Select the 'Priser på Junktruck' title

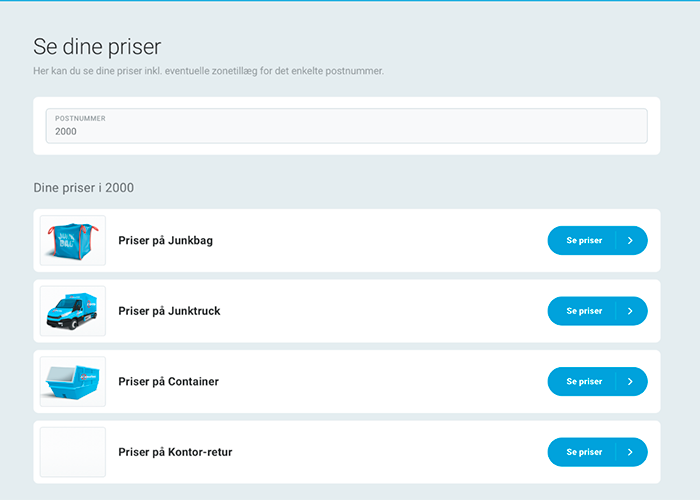pyautogui.click(x=169, y=311)
